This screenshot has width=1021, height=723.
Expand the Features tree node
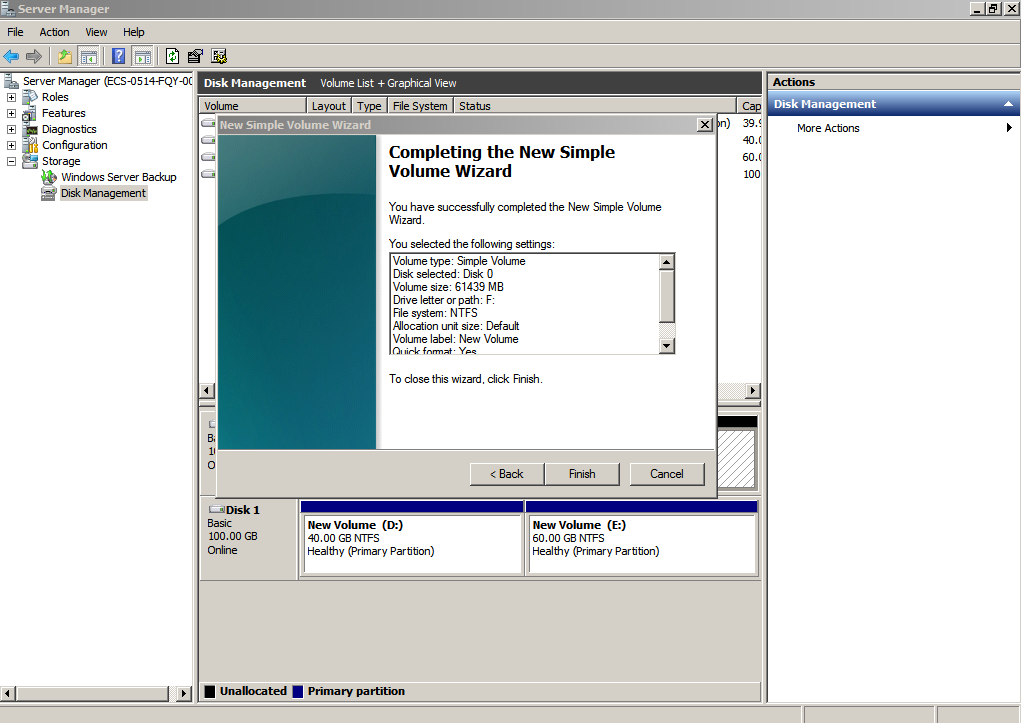tap(11, 113)
